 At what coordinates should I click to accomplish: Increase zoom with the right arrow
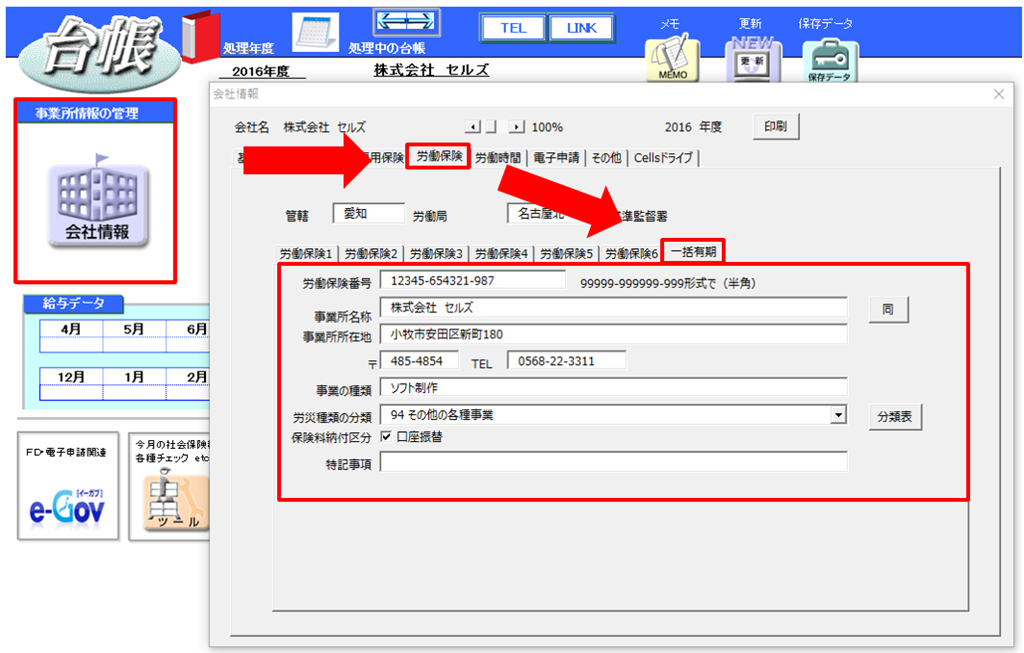click(517, 127)
